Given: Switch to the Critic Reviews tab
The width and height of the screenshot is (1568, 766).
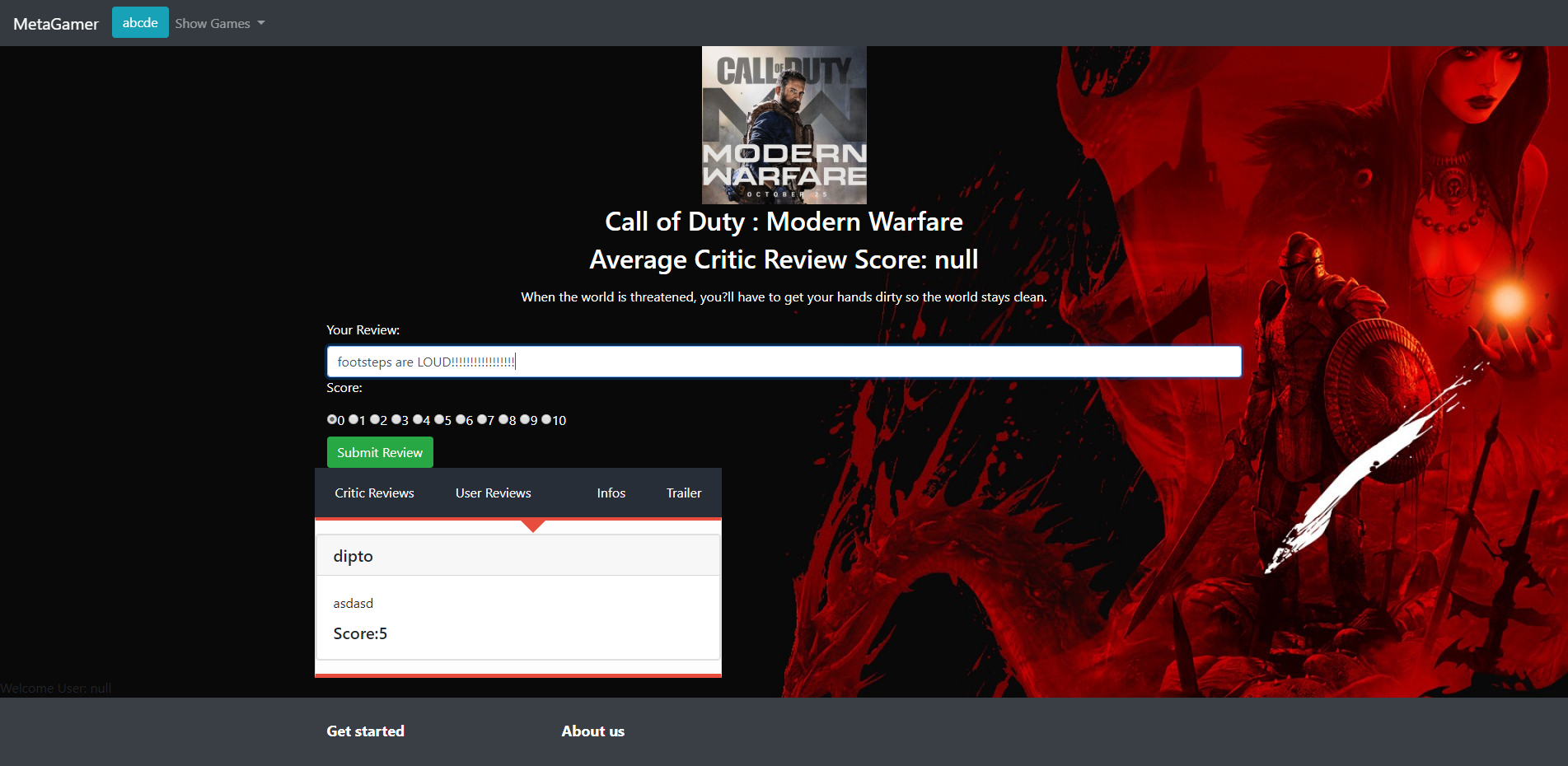Looking at the screenshot, I should [x=373, y=493].
